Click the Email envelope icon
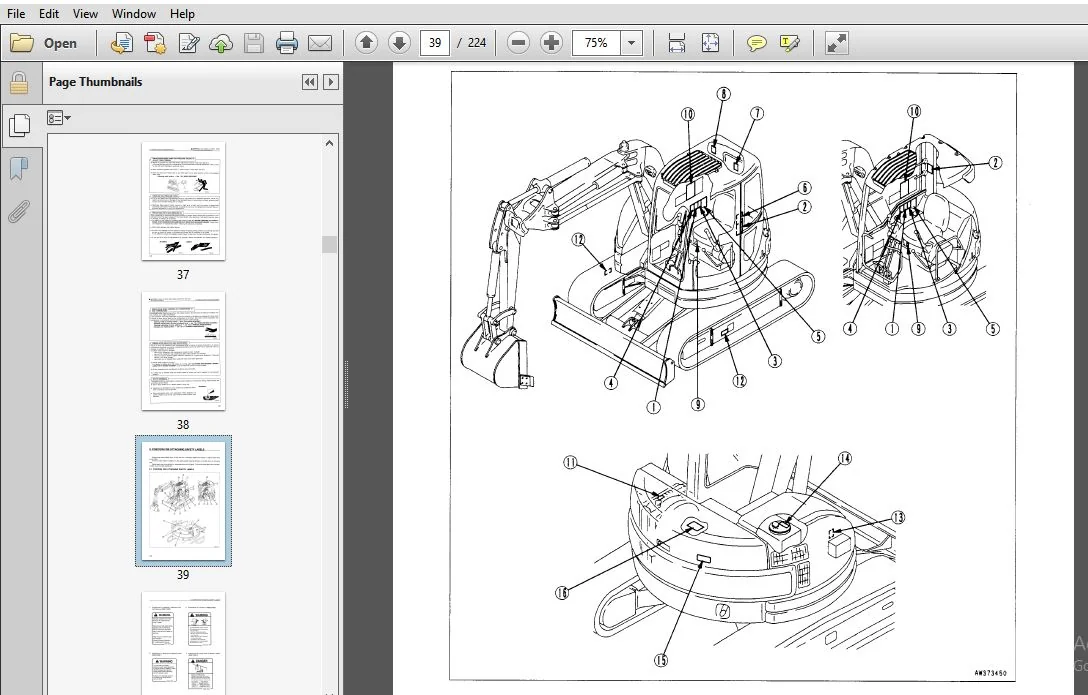This screenshot has width=1088, height=695. click(320, 43)
